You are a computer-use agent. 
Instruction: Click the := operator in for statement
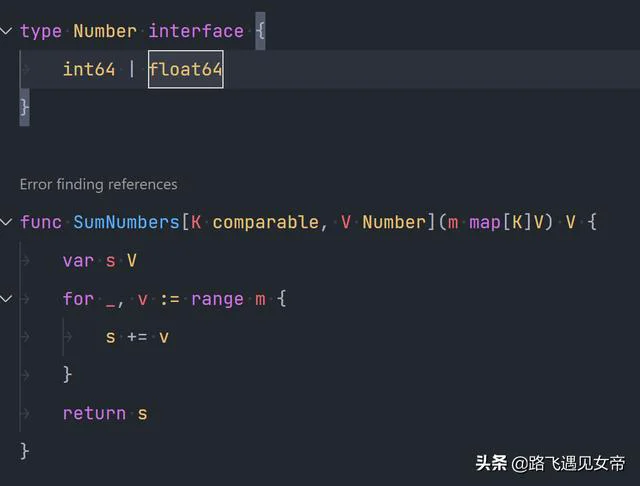[169, 299]
